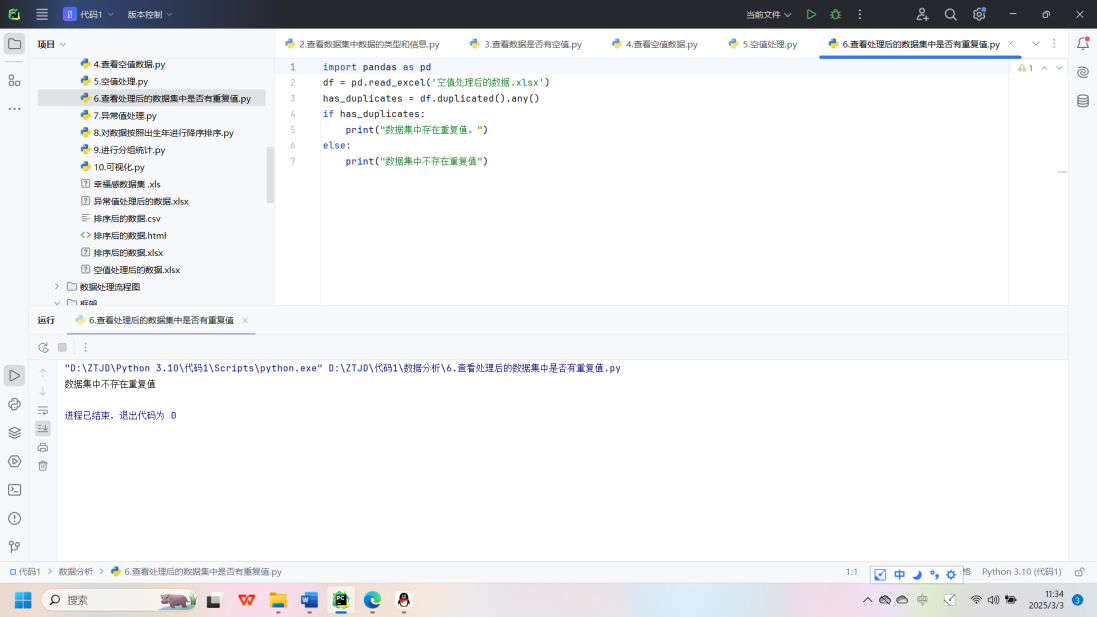Viewport: 1097px width, 617px height.
Task: Clear all console output trash icon
Action: 43,466
